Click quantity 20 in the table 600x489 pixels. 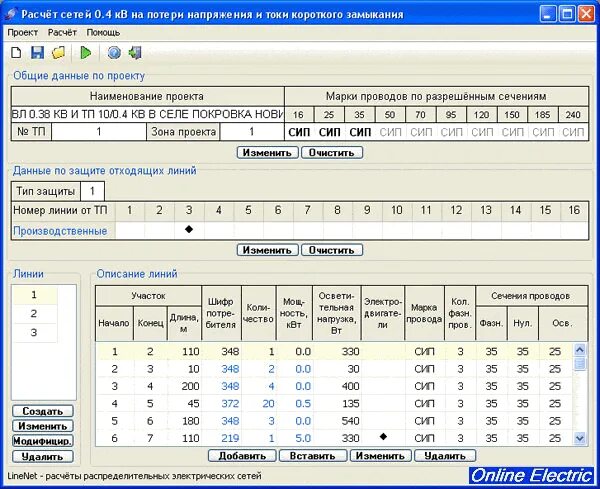click(x=268, y=403)
